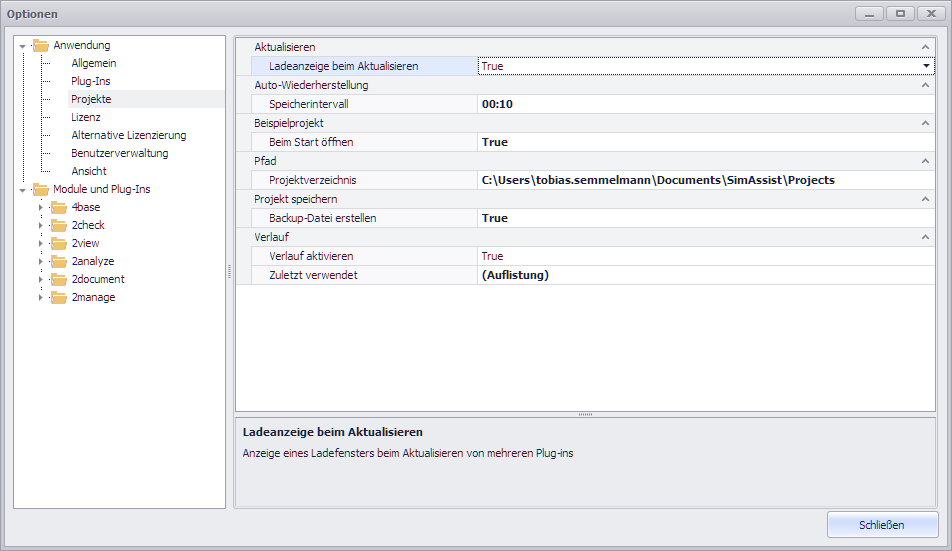952x551 pixels.
Task: Select the 2document module label
Action: point(98,279)
